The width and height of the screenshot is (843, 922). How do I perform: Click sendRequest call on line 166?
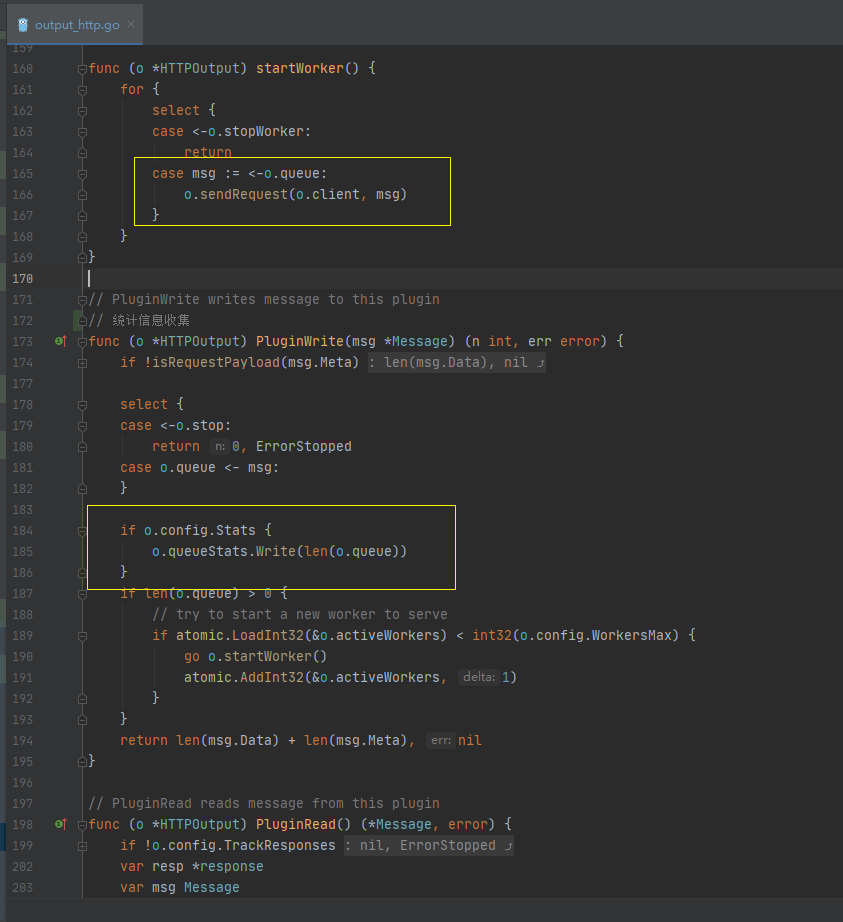(243, 194)
